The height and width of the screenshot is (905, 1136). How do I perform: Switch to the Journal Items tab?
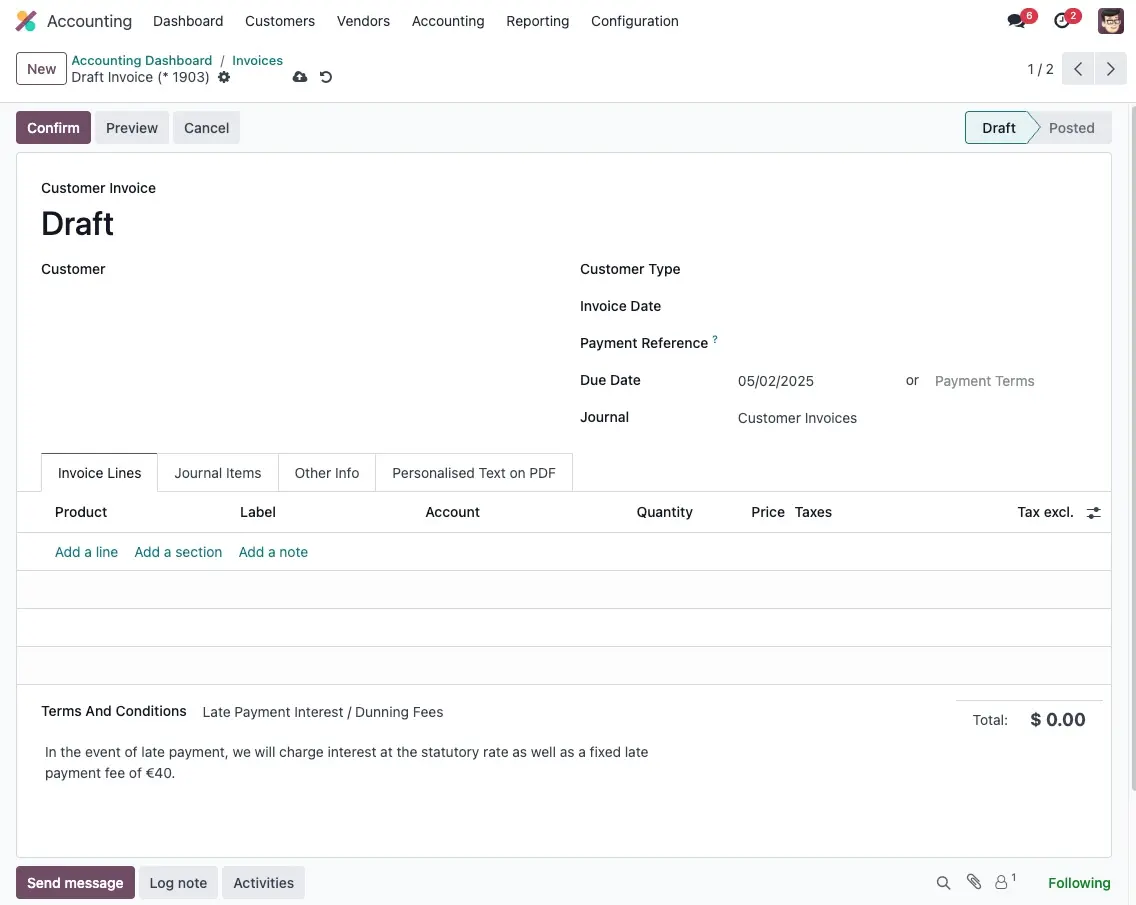point(217,473)
